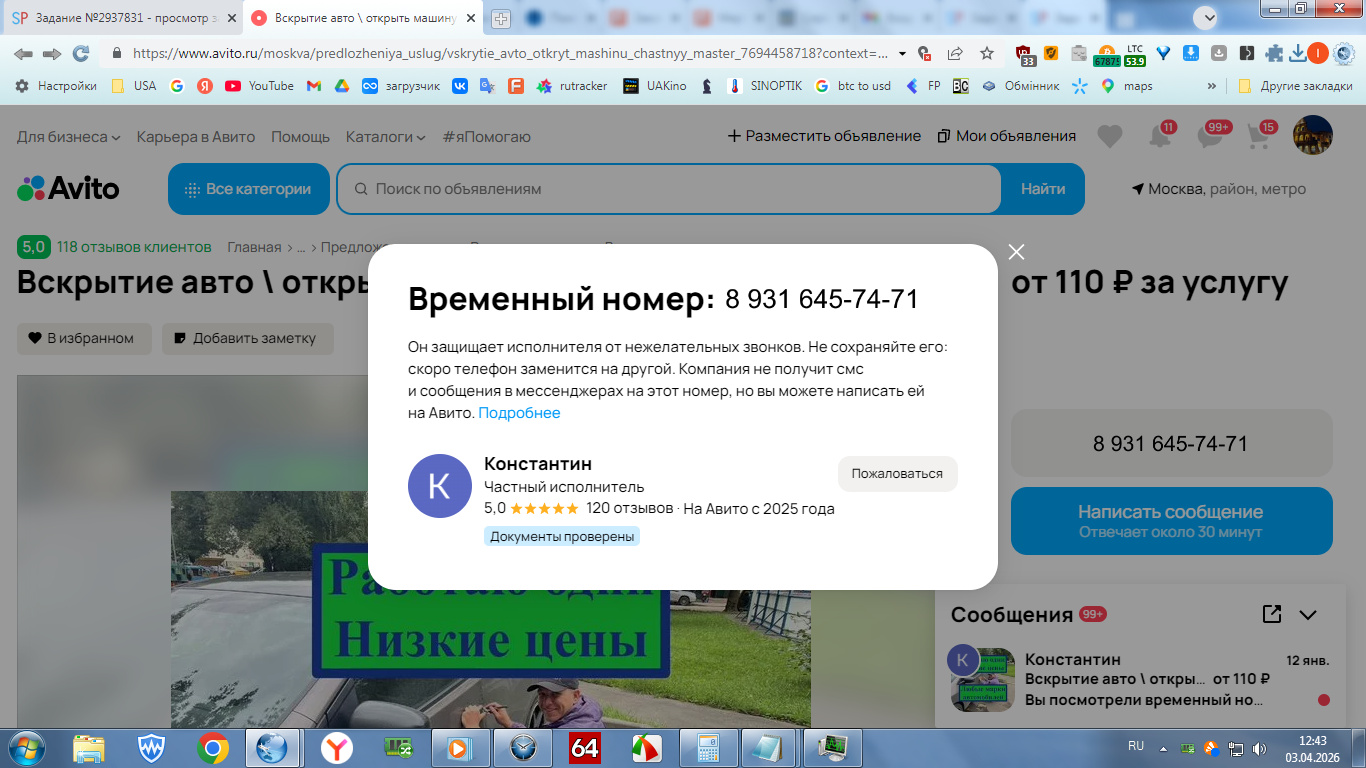Image resolution: width=1366 pixels, height=768 pixels.
Task: Open the Настройки bookmark
Action: click(56, 86)
